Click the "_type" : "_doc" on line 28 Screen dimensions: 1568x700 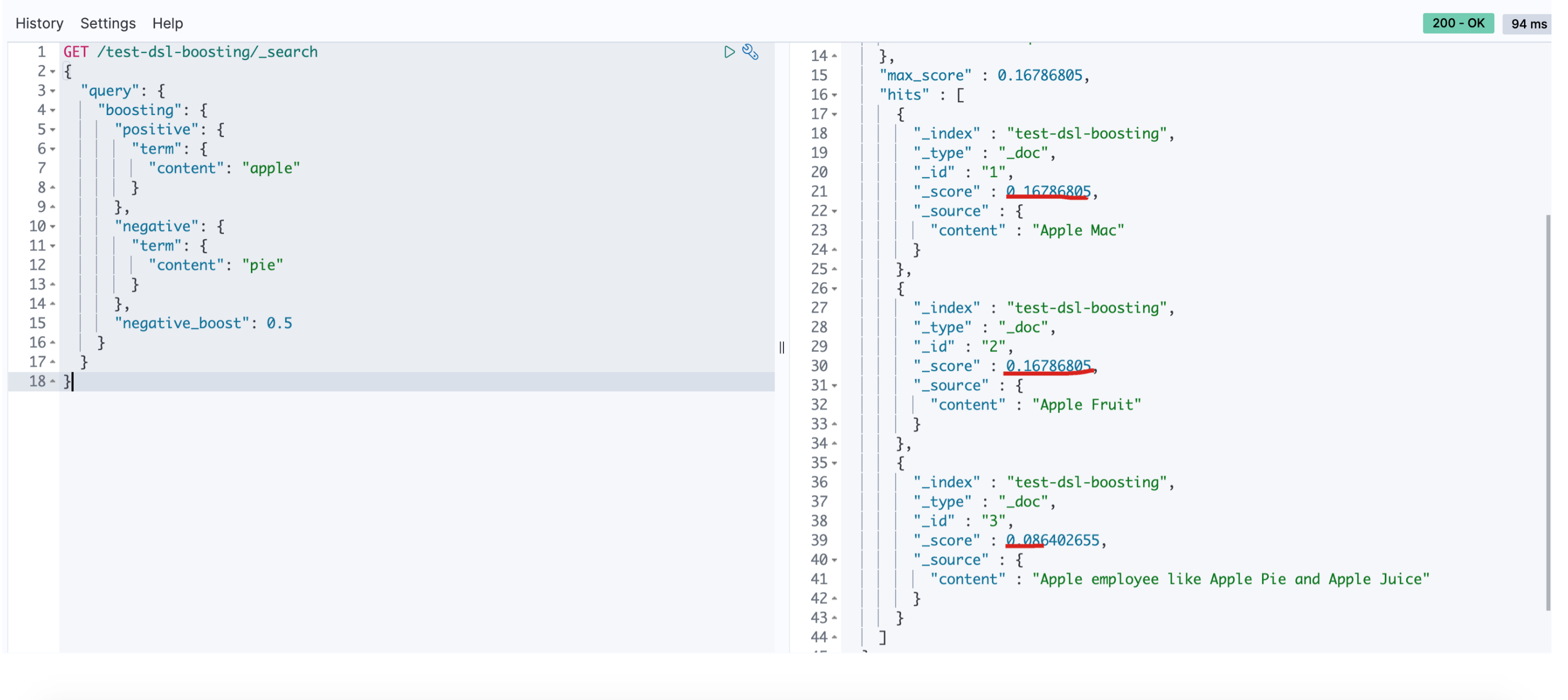984,327
